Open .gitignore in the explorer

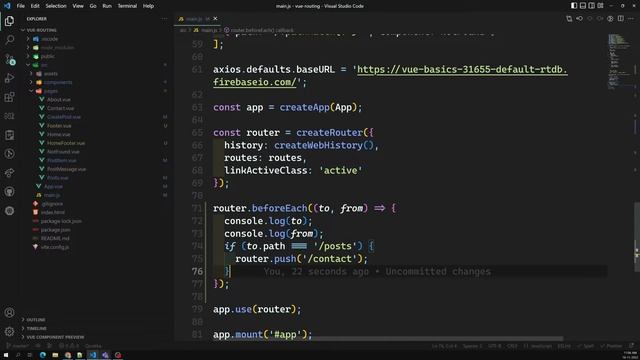click(52, 204)
